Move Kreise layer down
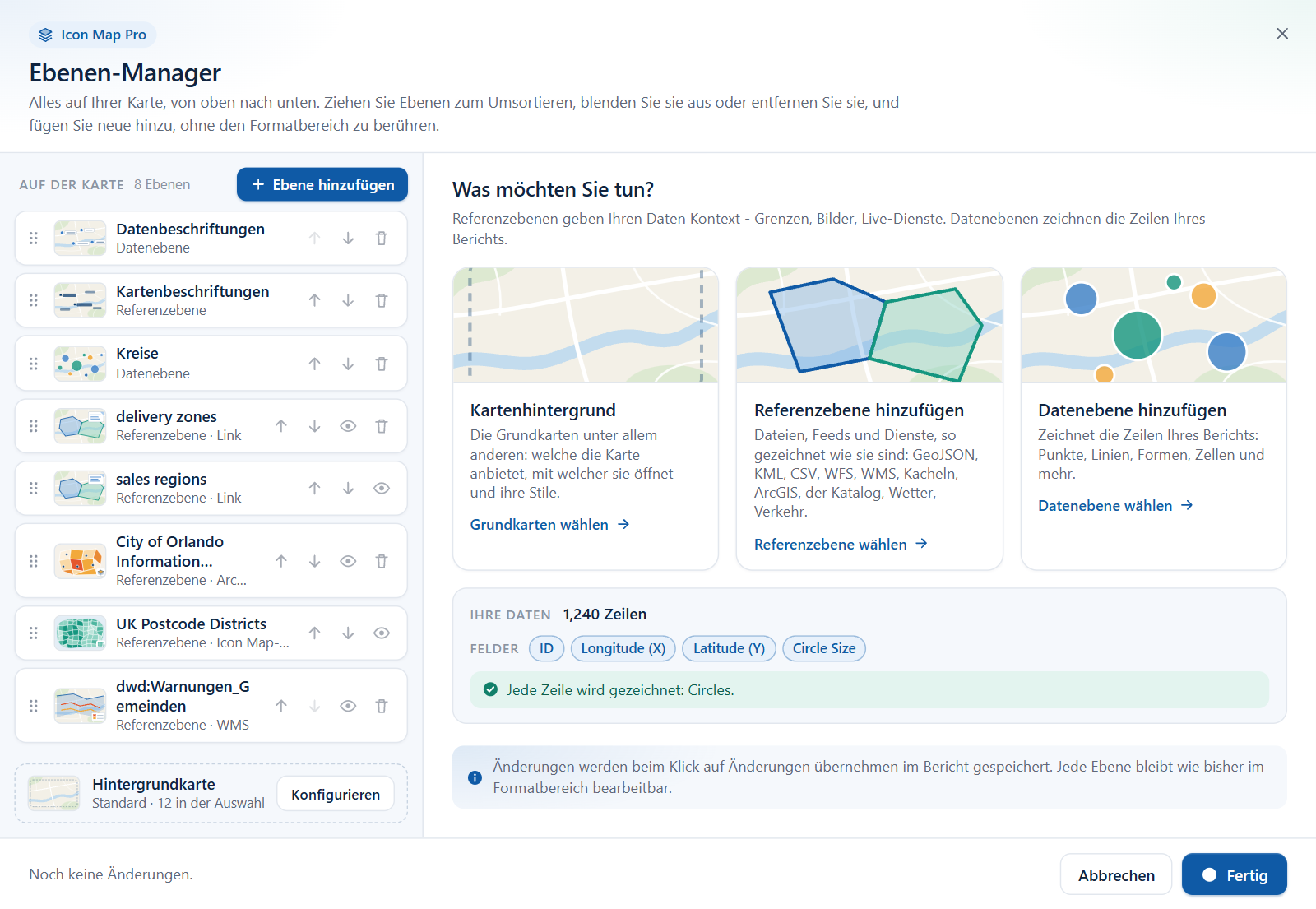Image resolution: width=1316 pixels, height=909 pixels. (348, 364)
